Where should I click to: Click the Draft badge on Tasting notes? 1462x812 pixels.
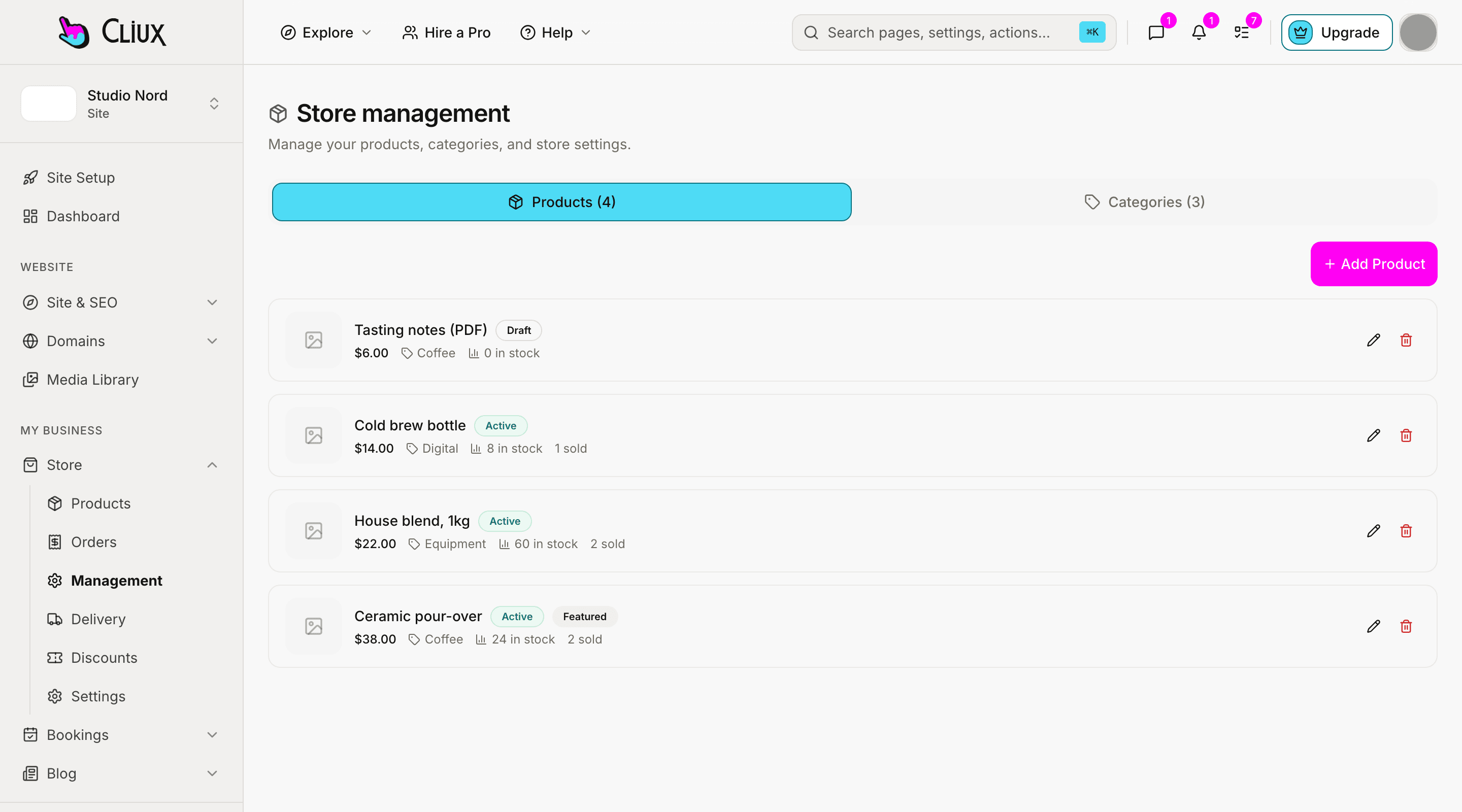pos(519,330)
